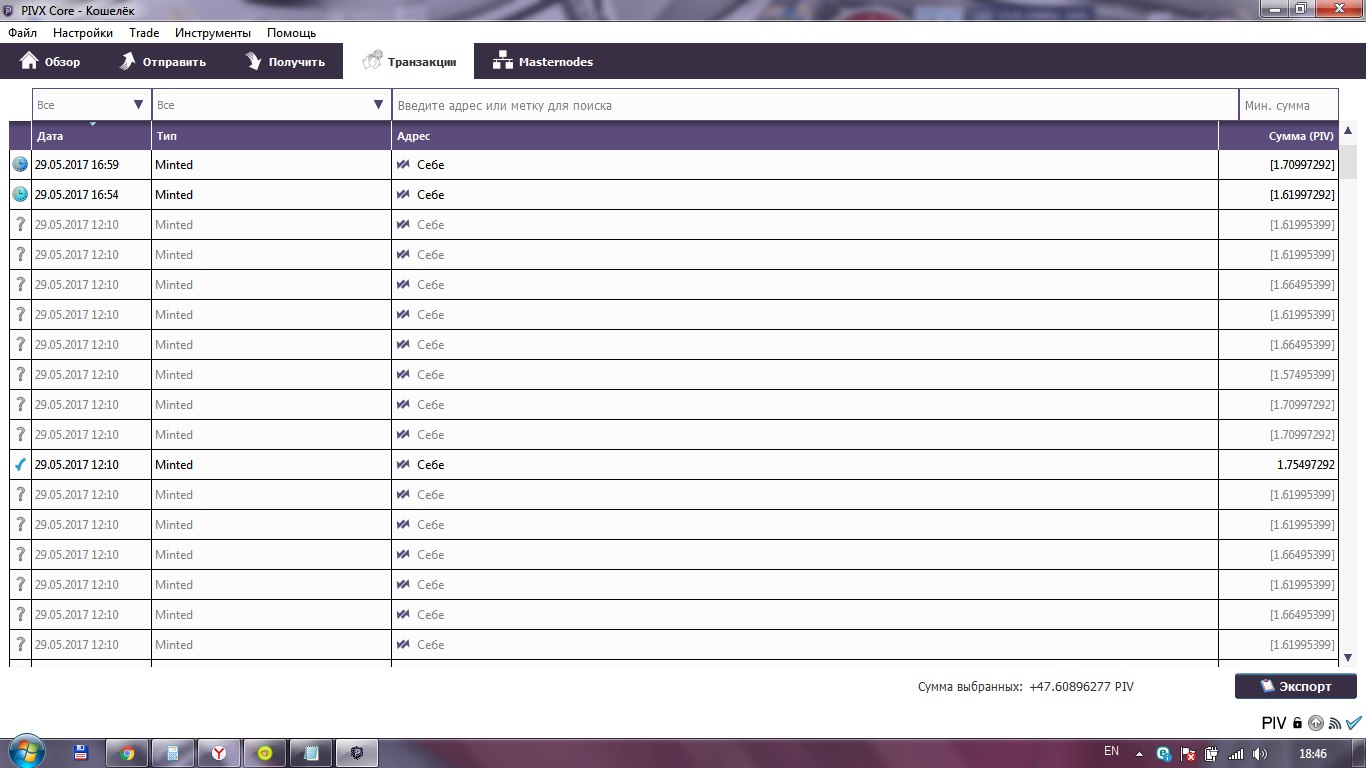Click the clock status icon of the 16:54 transaction
Screen dimensions: 1366x768
pos(20,194)
